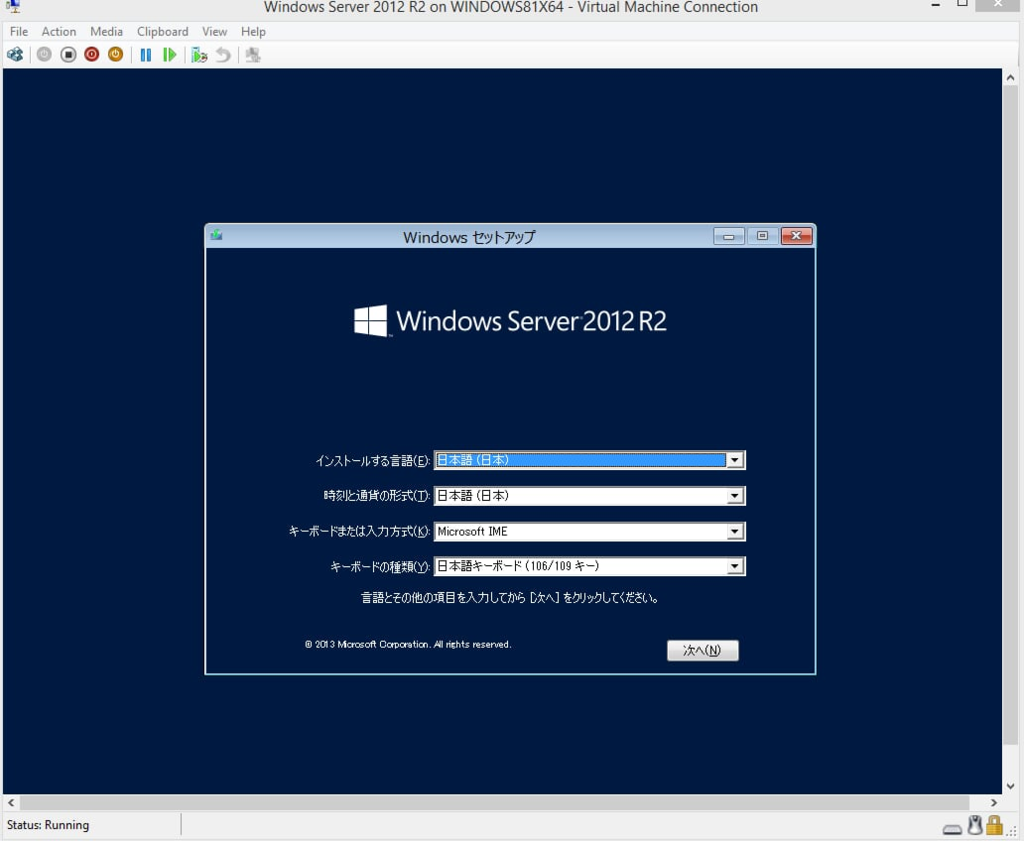Click the VM Connection window title icon

(x=12, y=7)
